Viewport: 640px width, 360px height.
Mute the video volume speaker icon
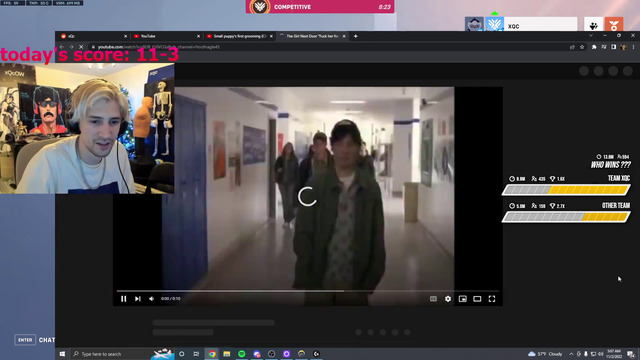[x=152, y=299]
